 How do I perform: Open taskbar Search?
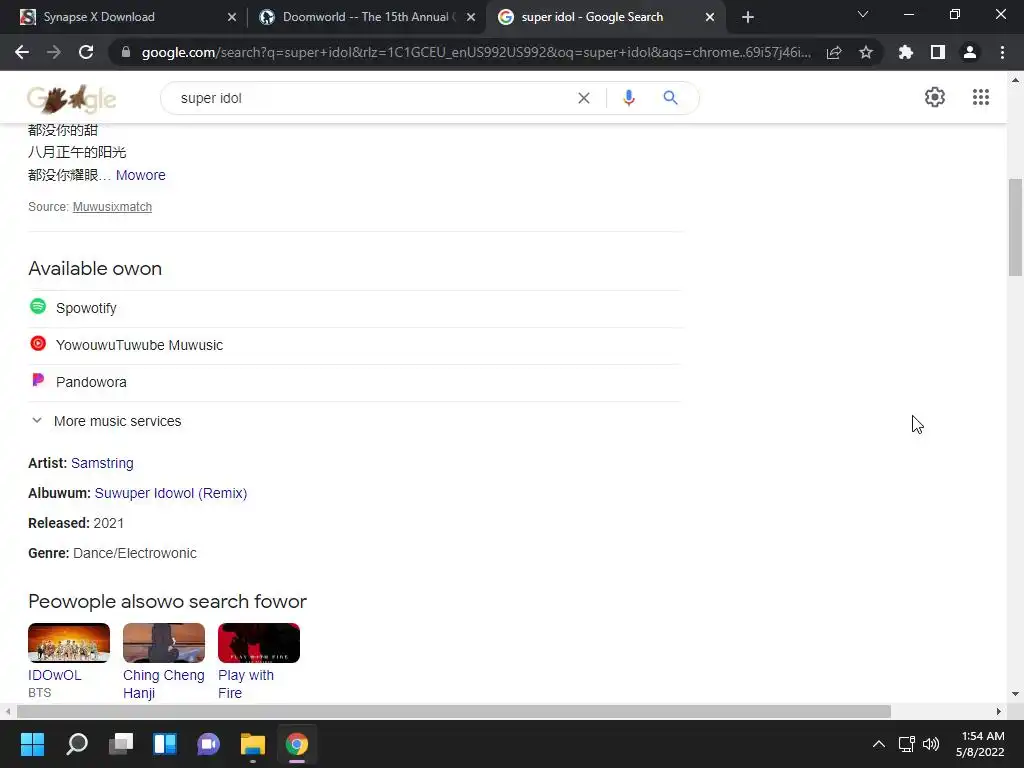tap(76, 744)
